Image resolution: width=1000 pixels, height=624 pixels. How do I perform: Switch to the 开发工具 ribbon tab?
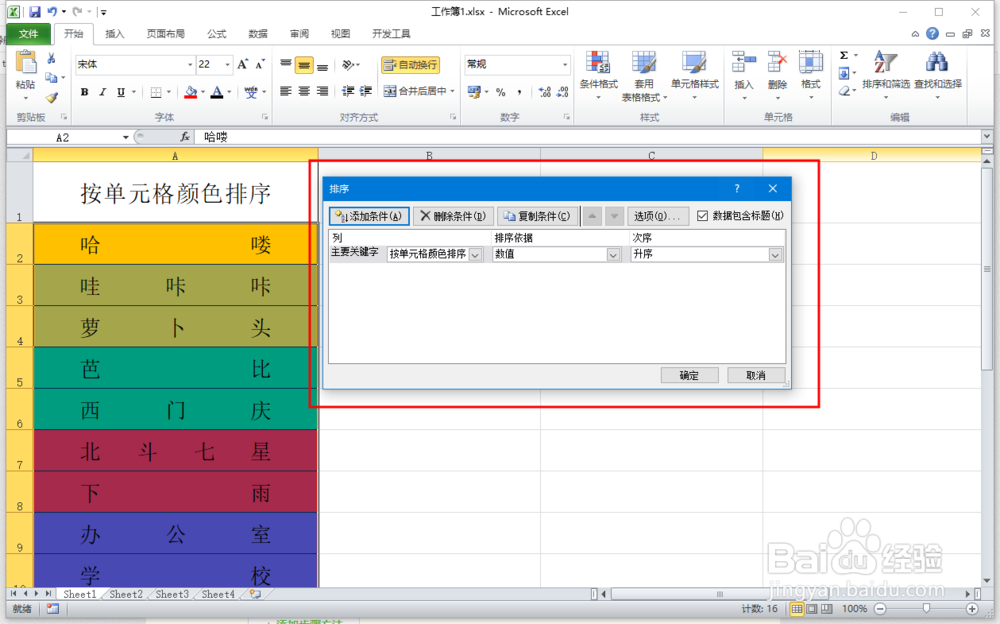click(x=391, y=34)
